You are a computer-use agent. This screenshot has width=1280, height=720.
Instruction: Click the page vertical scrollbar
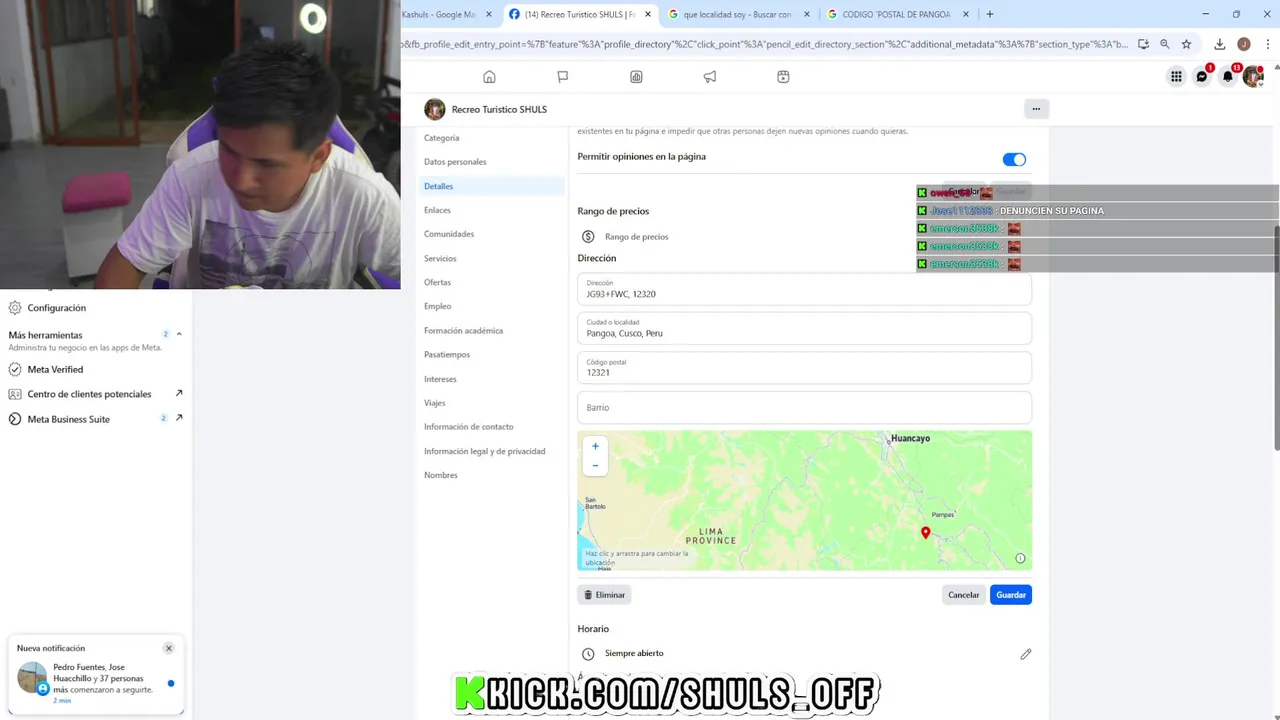point(1276,337)
